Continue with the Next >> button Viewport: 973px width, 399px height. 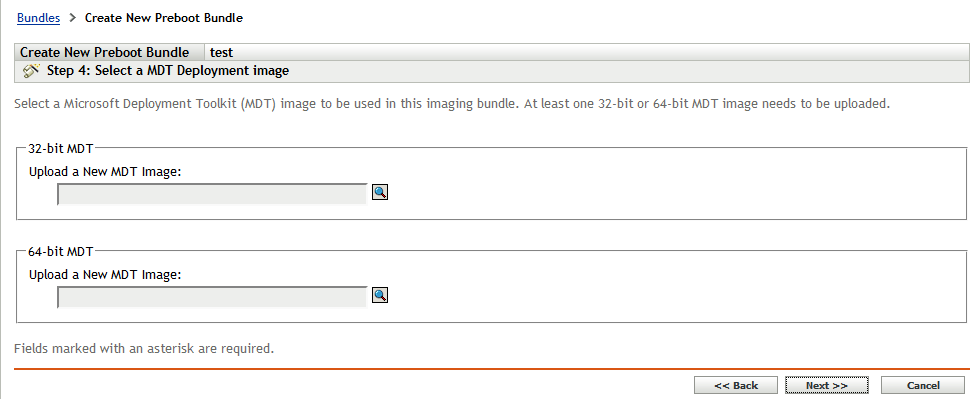coord(827,385)
